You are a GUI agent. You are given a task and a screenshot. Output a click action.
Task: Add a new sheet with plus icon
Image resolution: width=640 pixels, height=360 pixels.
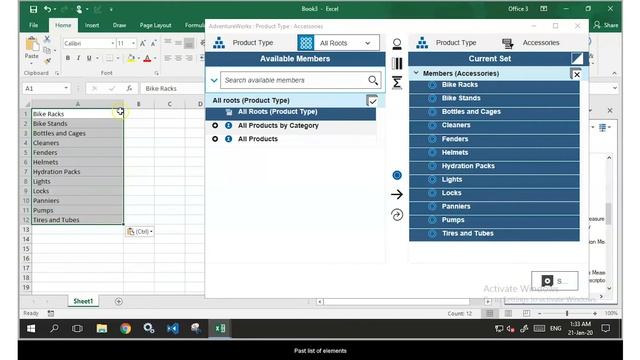point(118,301)
